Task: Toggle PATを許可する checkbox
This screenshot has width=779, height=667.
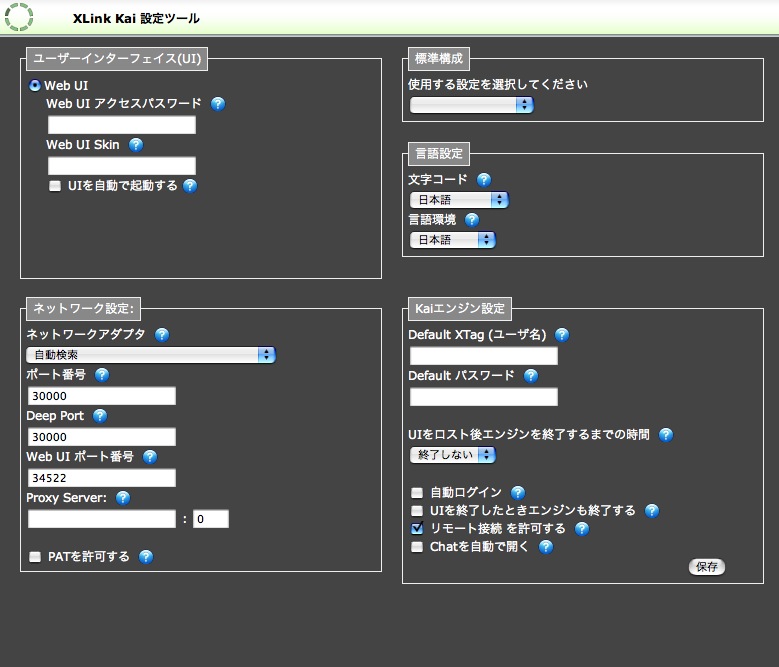Action: click(35, 557)
